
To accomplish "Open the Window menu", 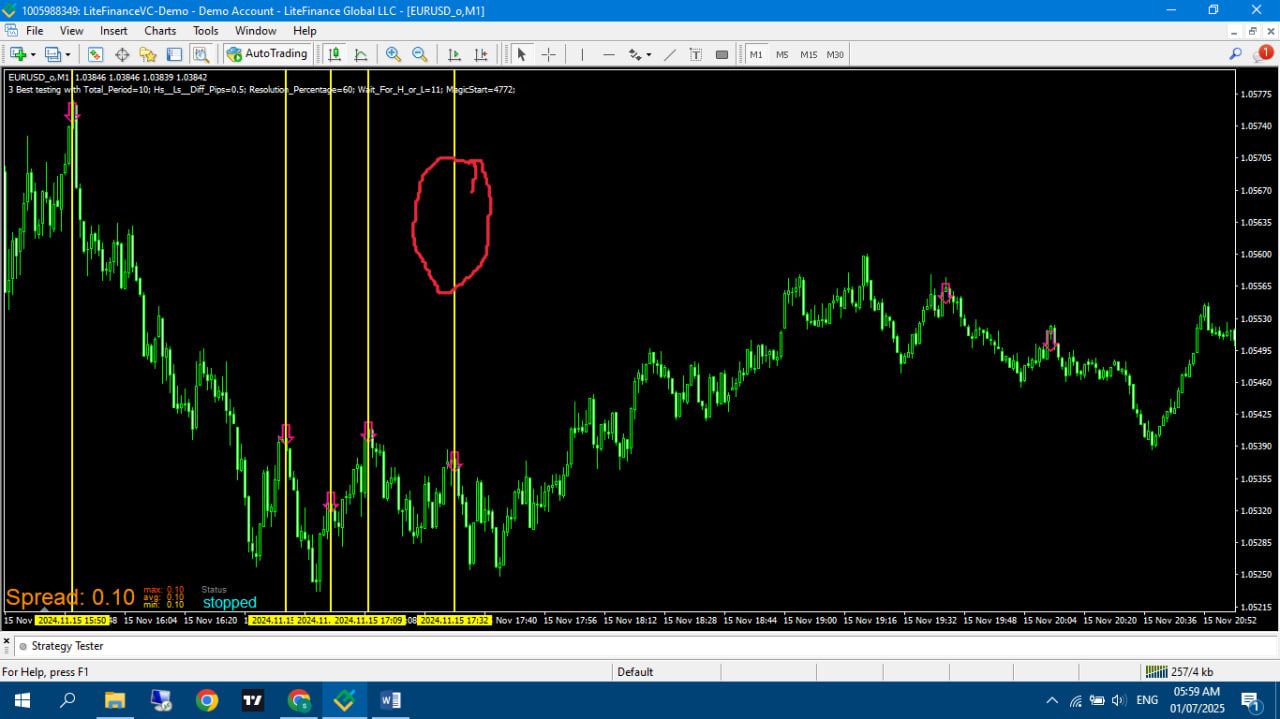I will (256, 31).
